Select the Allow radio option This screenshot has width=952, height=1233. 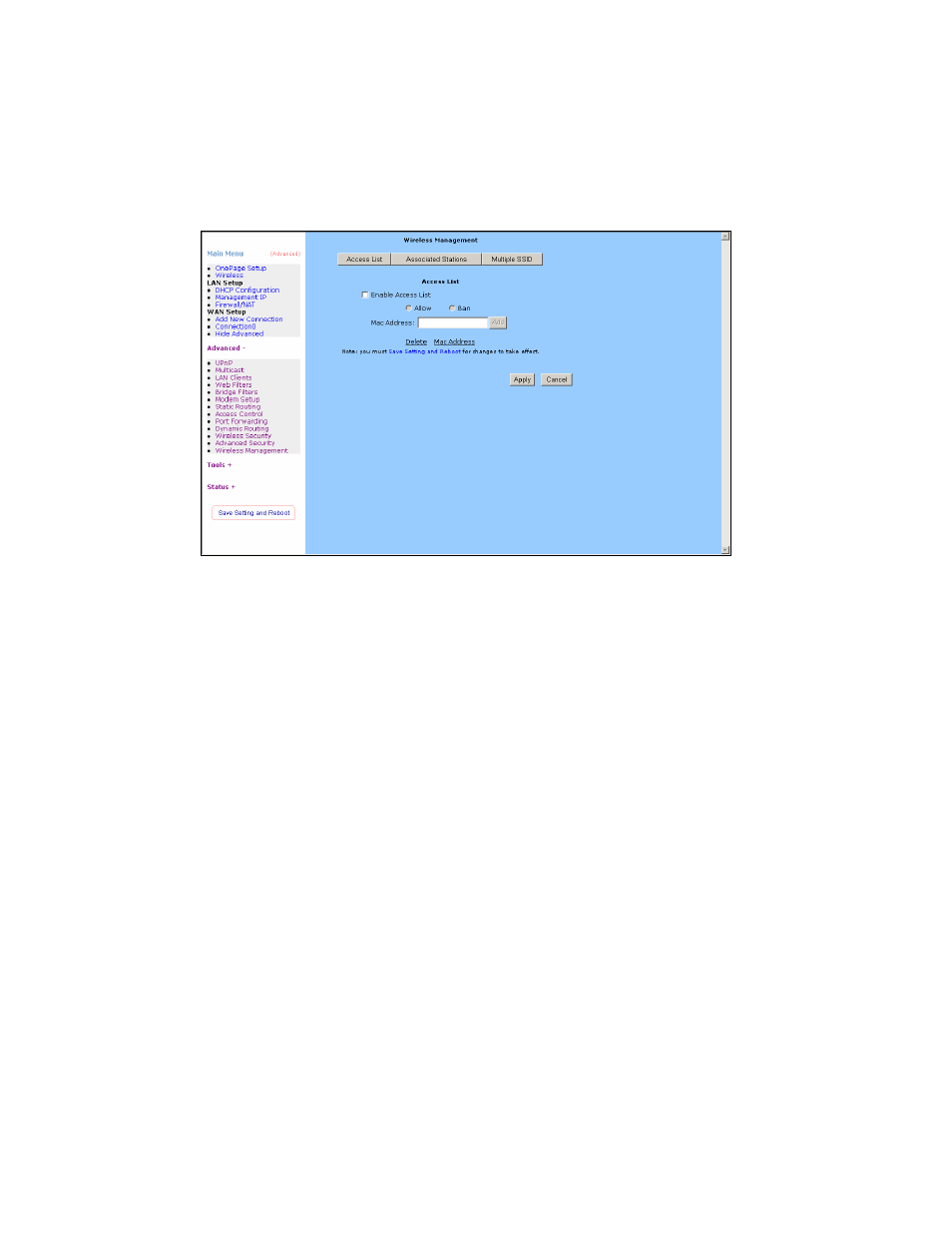(409, 308)
